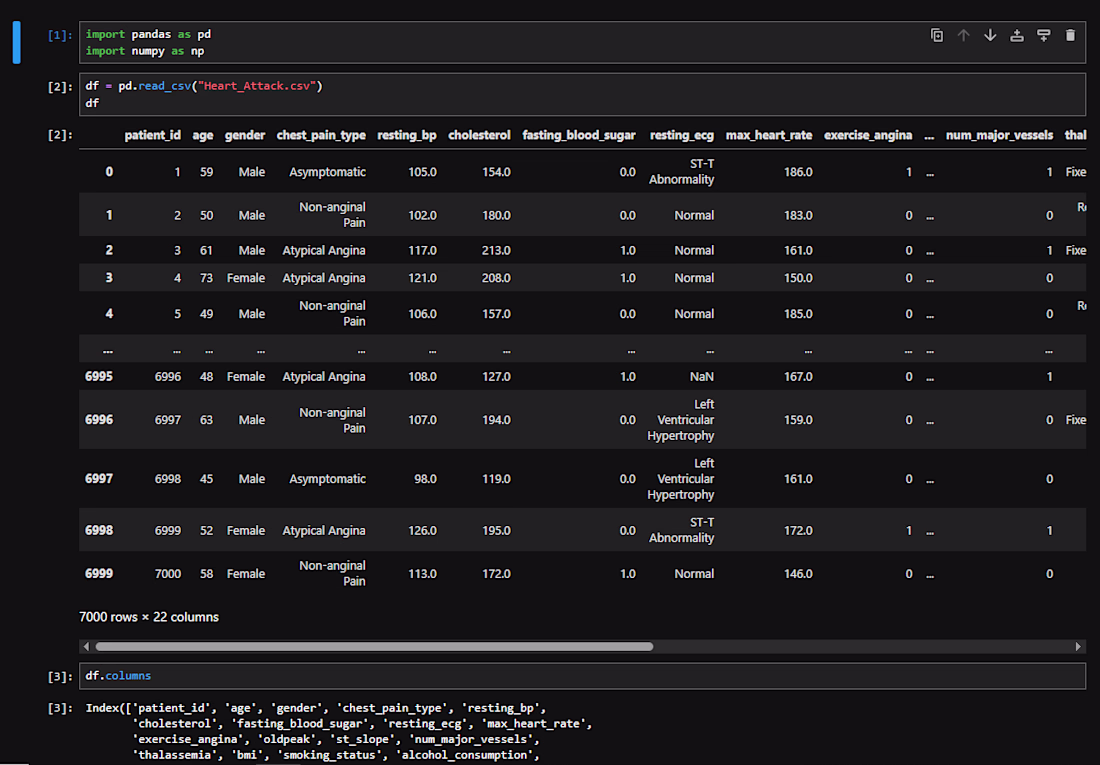Focus the df.columns code cell
Screen dimensions: 1100x765
pyautogui.click(x=582, y=676)
